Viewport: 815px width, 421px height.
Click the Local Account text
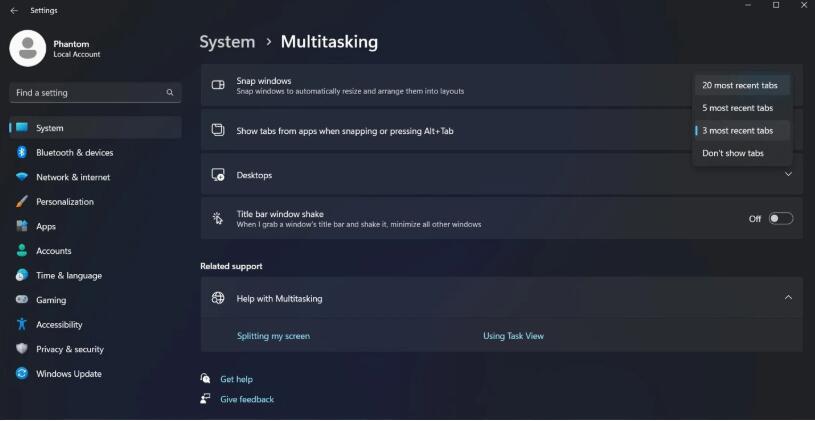(77, 54)
